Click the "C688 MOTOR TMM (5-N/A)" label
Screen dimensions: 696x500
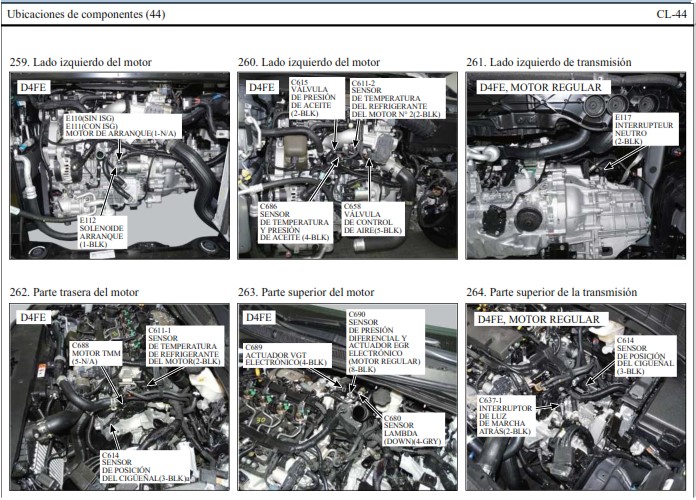pyautogui.click(x=96, y=353)
